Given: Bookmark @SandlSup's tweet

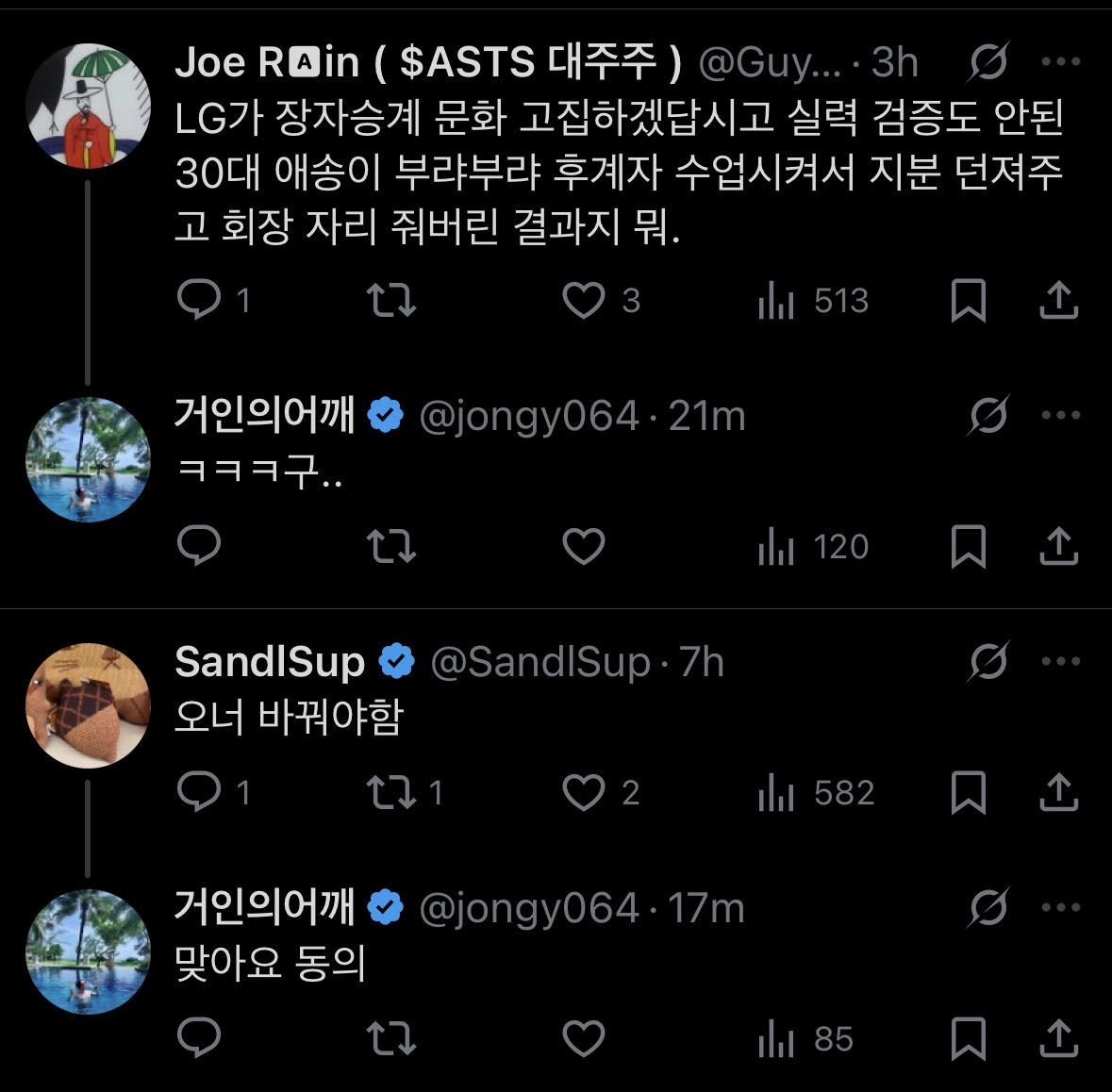Looking at the screenshot, I should (970, 793).
